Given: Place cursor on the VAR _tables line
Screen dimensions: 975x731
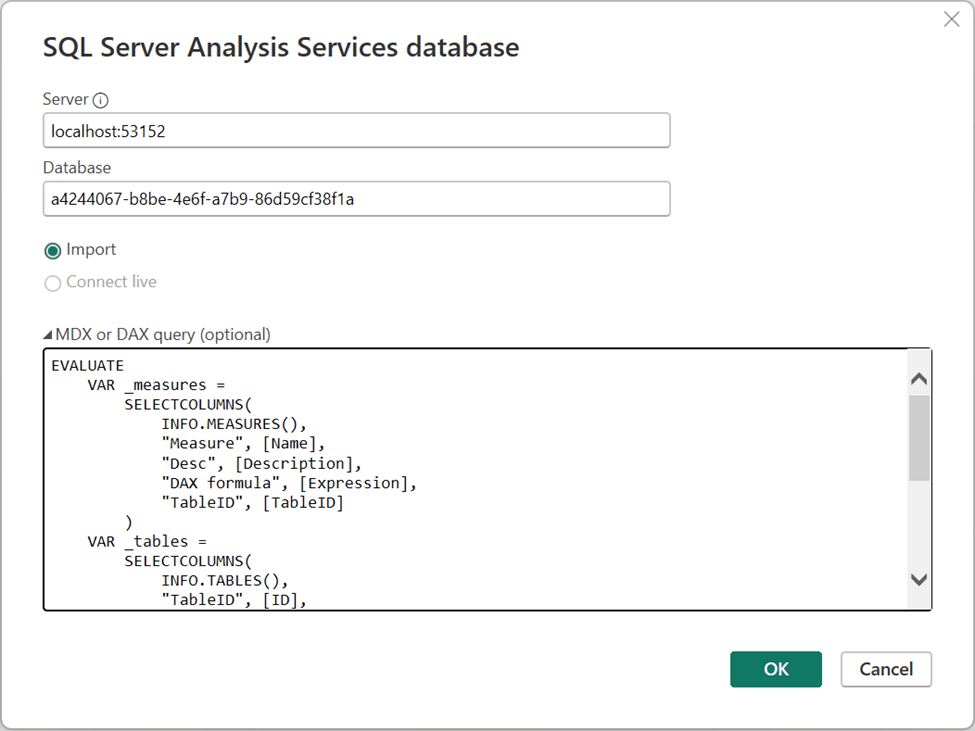Looking at the screenshot, I should click(x=146, y=542).
